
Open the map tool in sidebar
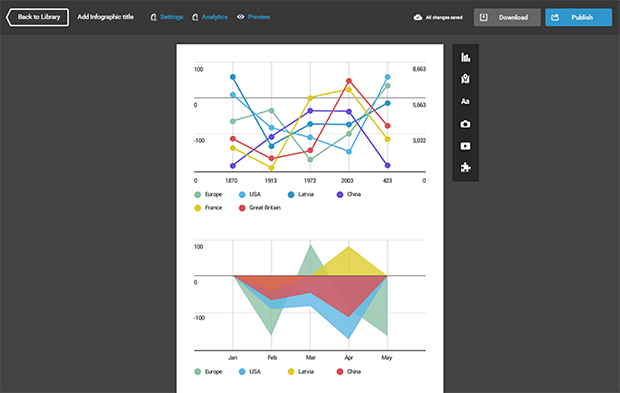click(465, 79)
